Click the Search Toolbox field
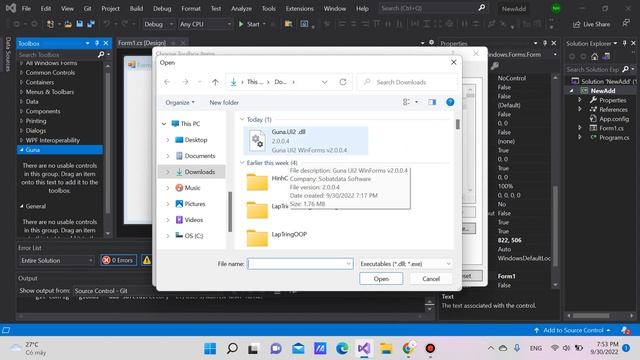 point(57,54)
